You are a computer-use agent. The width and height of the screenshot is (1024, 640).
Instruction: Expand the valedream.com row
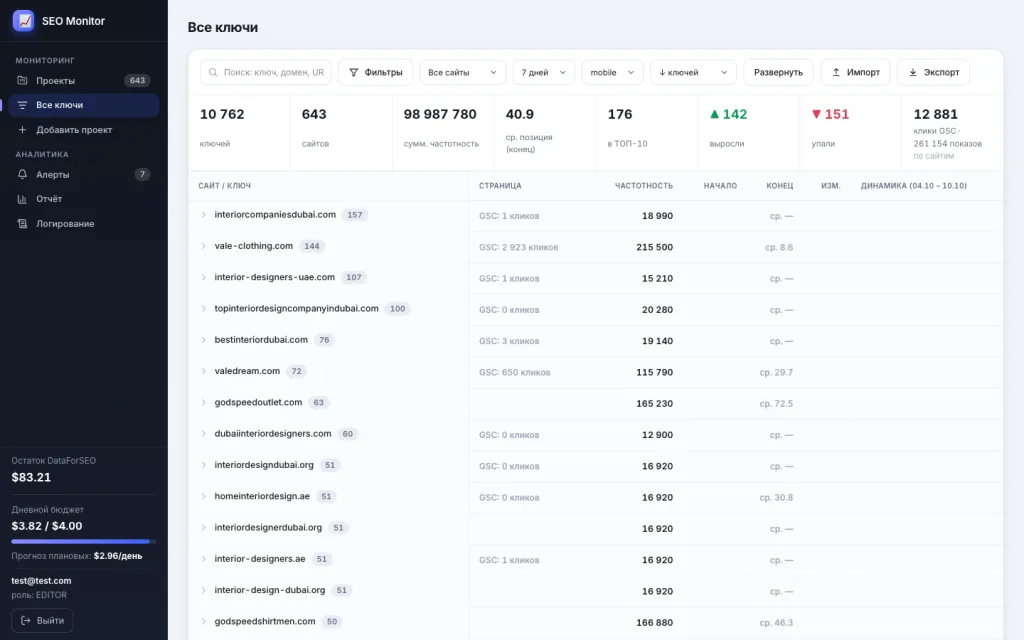point(204,371)
